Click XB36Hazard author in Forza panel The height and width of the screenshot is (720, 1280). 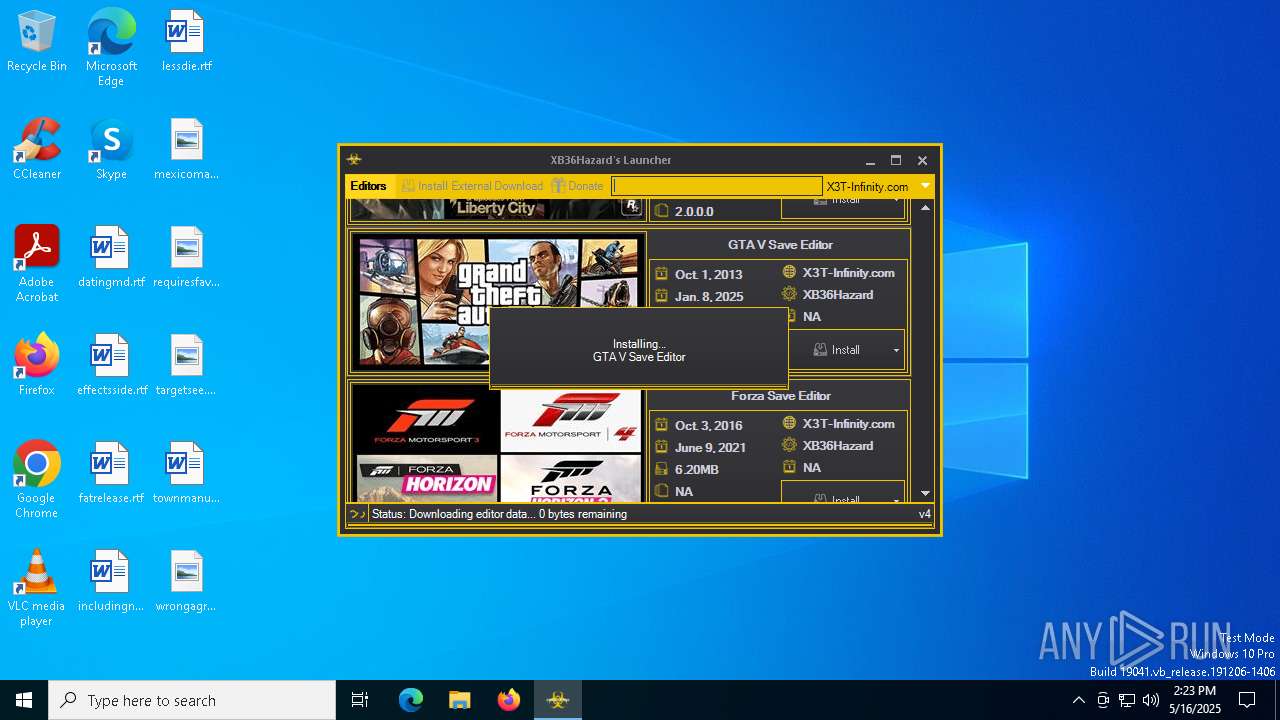(838, 446)
